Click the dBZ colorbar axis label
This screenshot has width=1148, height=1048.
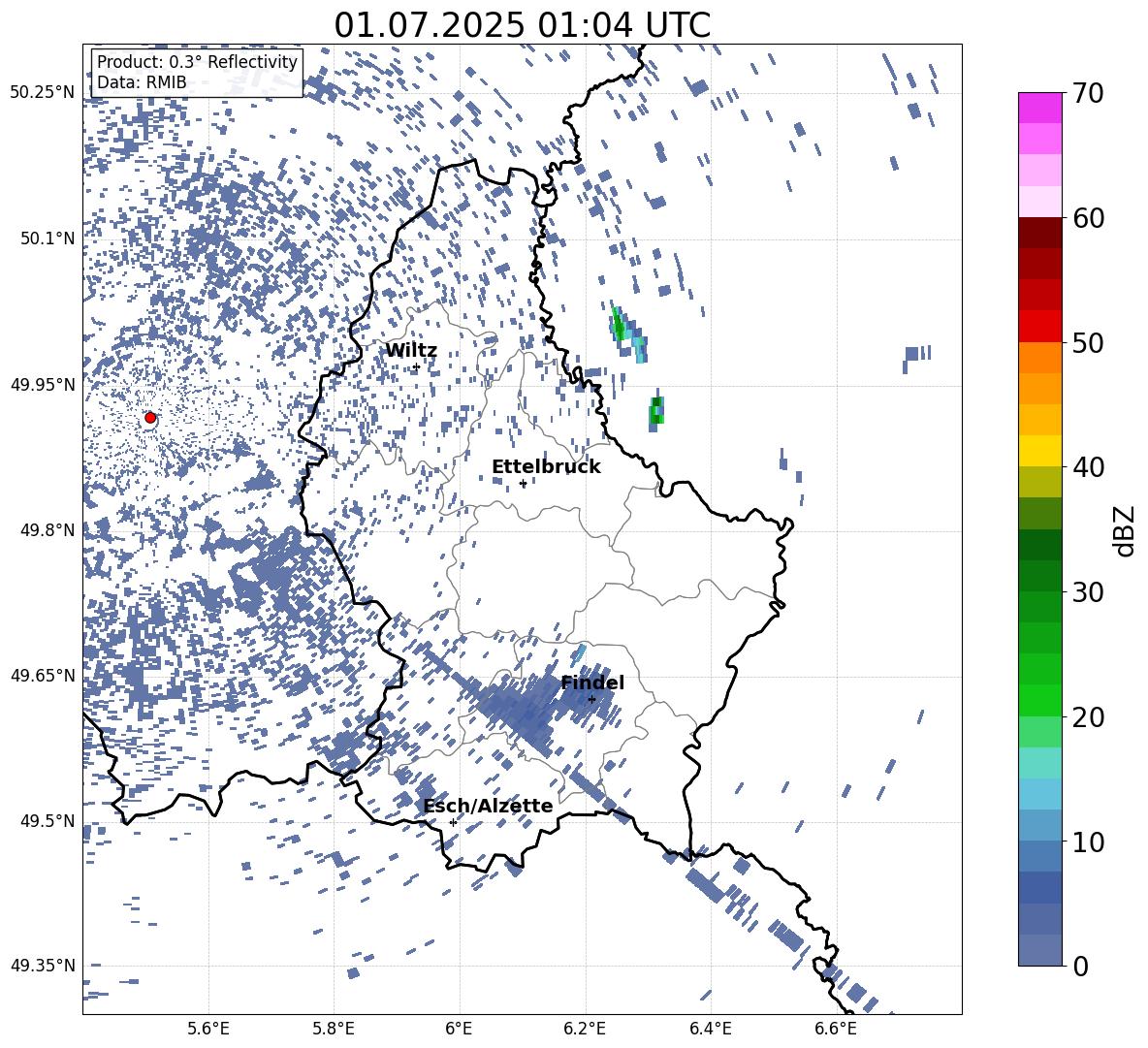1124,530
